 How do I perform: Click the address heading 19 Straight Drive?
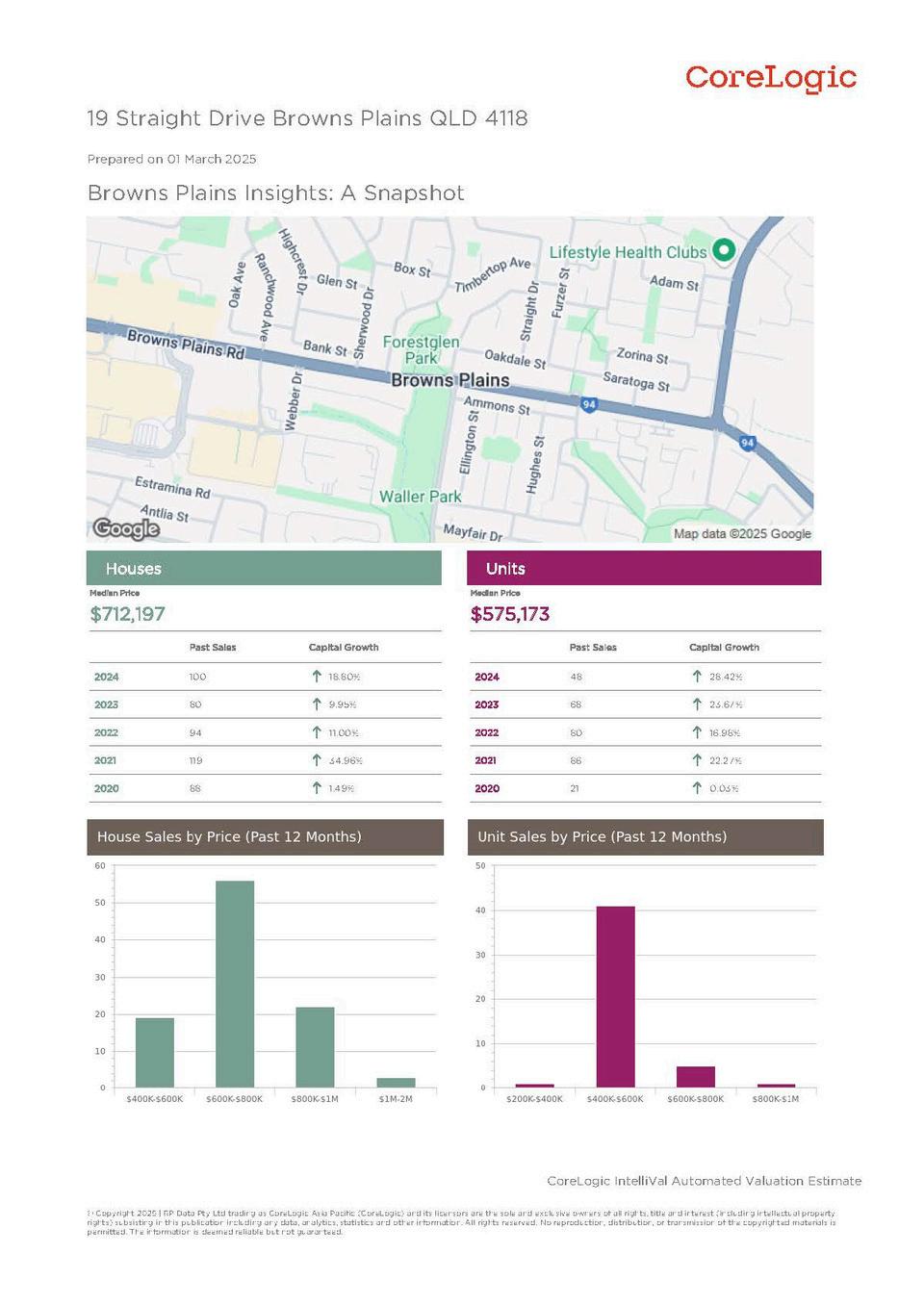coord(307,118)
